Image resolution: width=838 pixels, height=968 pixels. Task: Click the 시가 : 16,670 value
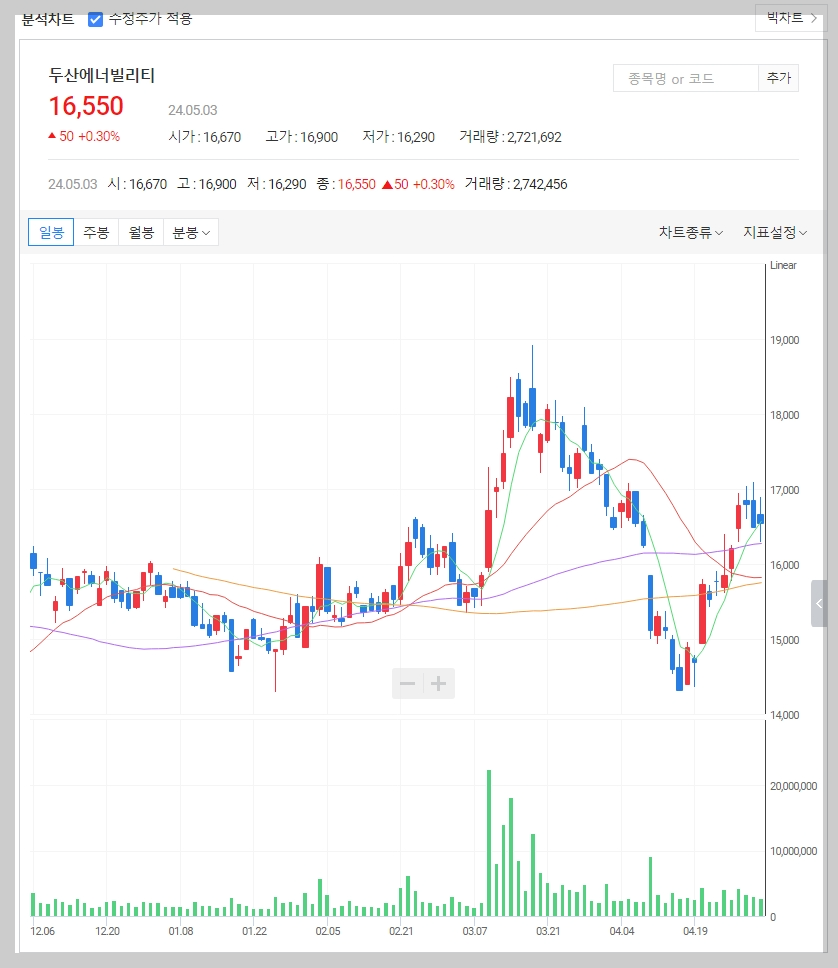pyautogui.click(x=204, y=136)
